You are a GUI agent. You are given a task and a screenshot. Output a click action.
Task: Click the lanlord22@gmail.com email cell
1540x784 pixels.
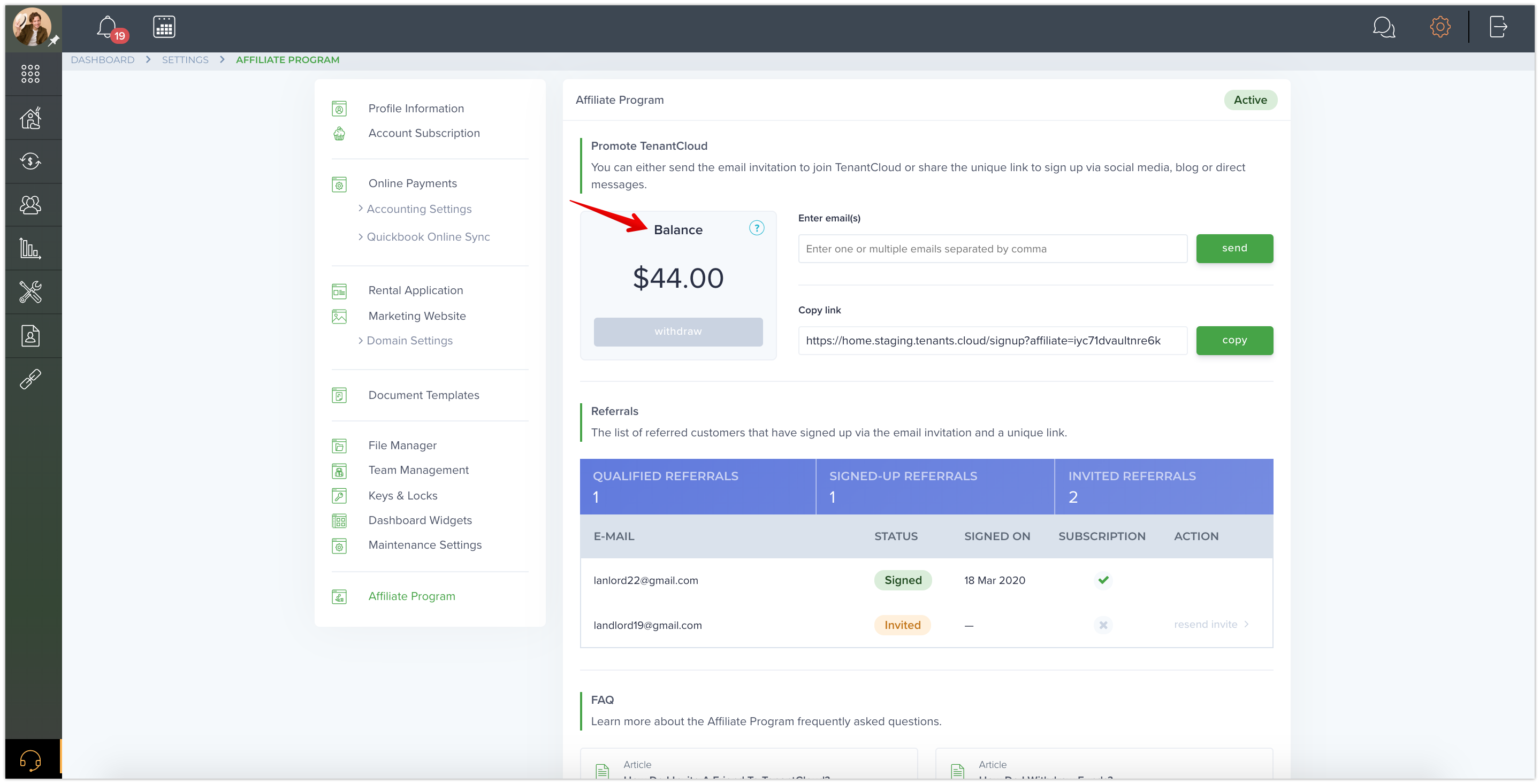coord(645,580)
